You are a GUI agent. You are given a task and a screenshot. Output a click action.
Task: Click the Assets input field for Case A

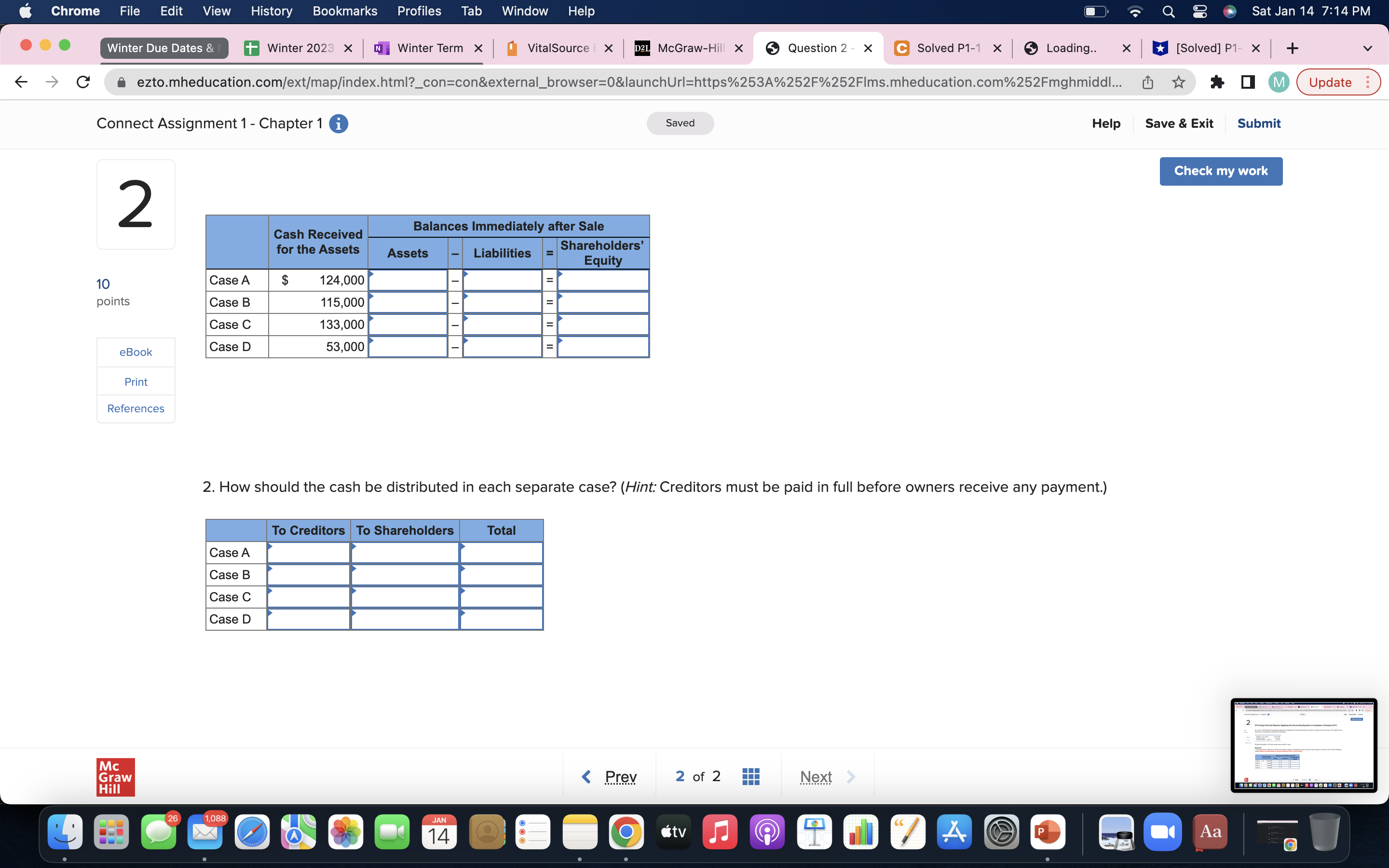[408, 280]
